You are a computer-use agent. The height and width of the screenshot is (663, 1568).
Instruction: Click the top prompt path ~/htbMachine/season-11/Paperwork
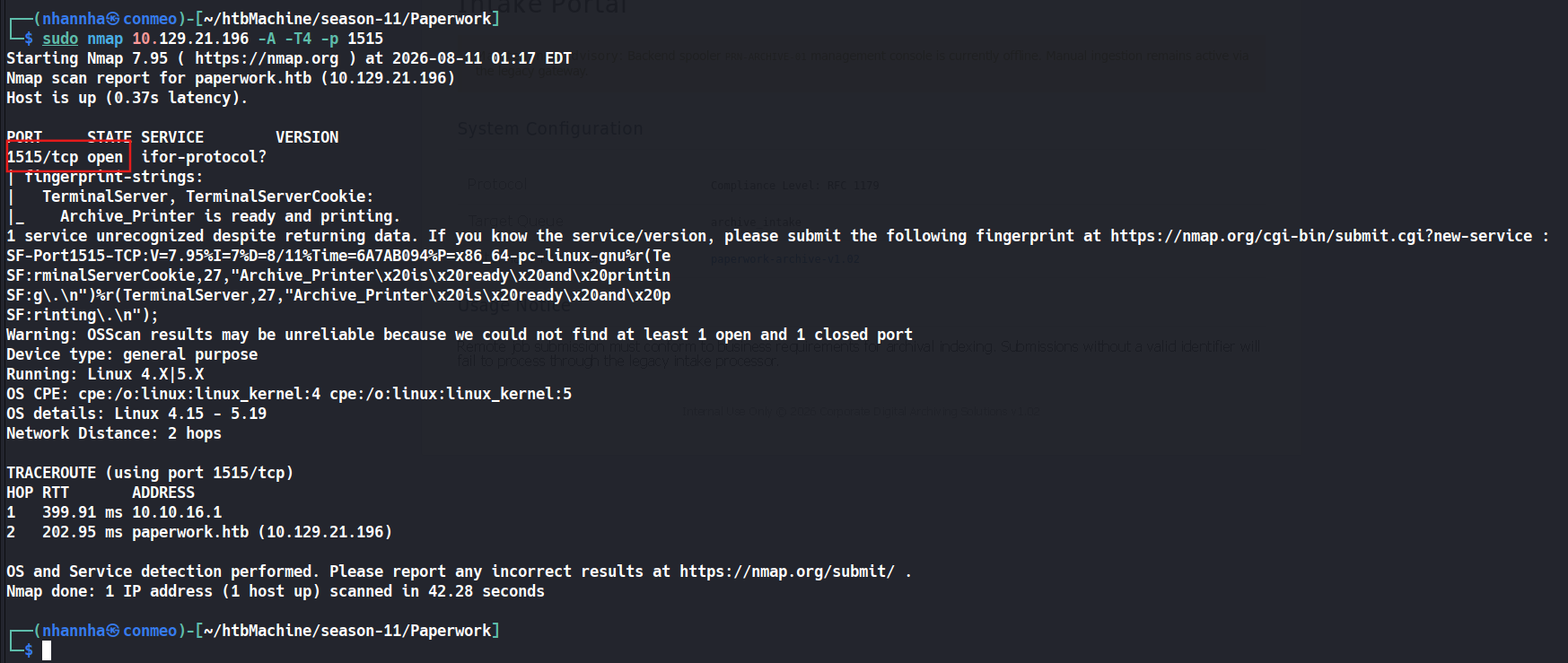pos(347,19)
